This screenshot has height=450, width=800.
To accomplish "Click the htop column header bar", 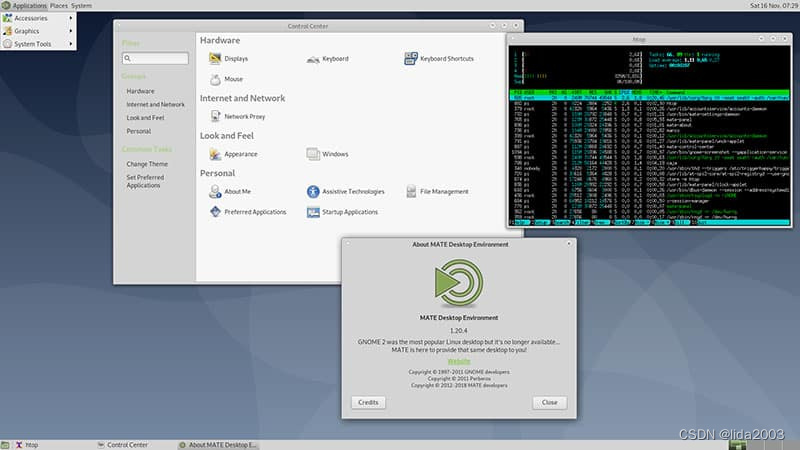I will click(649, 92).
